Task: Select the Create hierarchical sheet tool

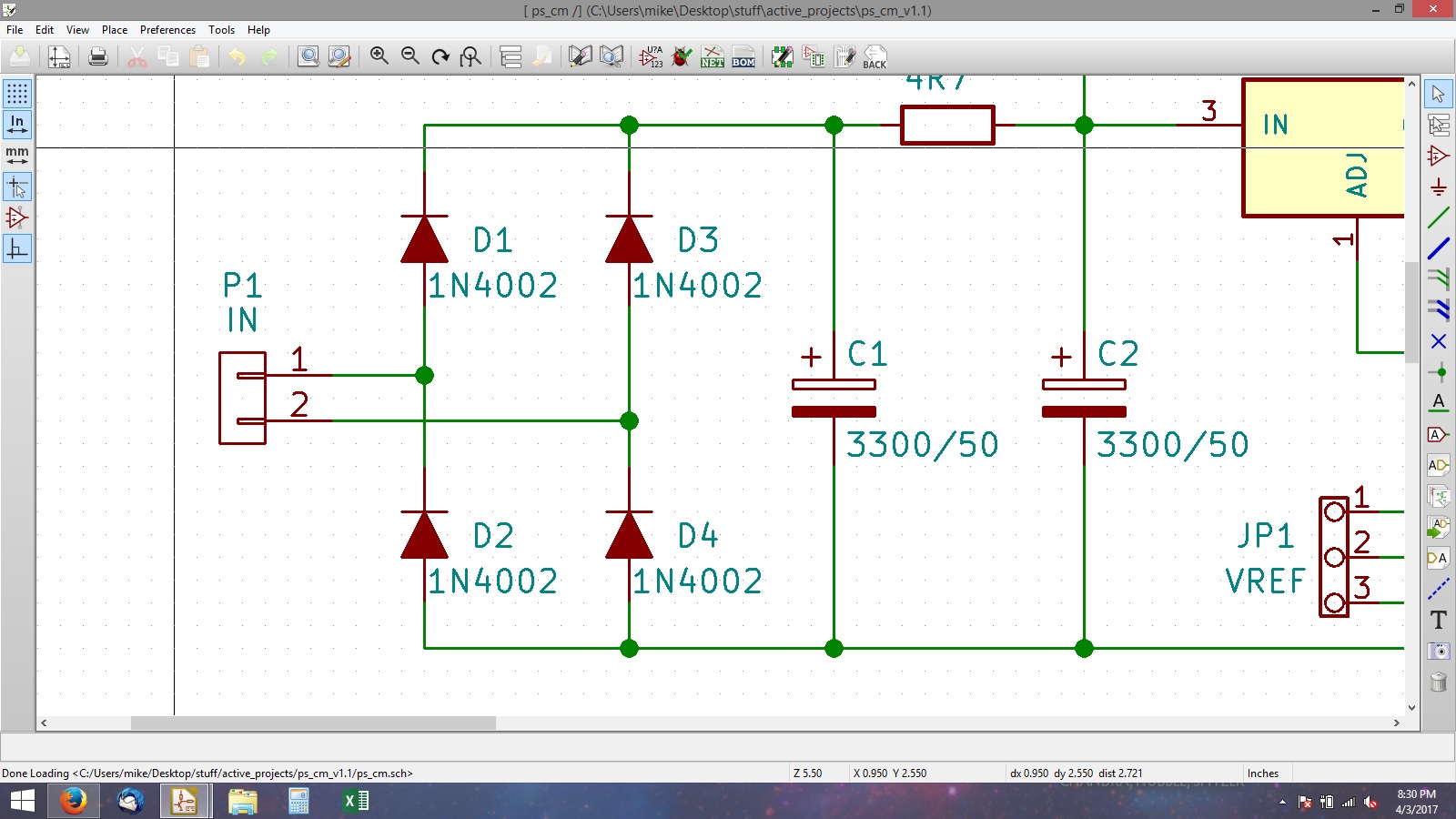Action: 1438,496
